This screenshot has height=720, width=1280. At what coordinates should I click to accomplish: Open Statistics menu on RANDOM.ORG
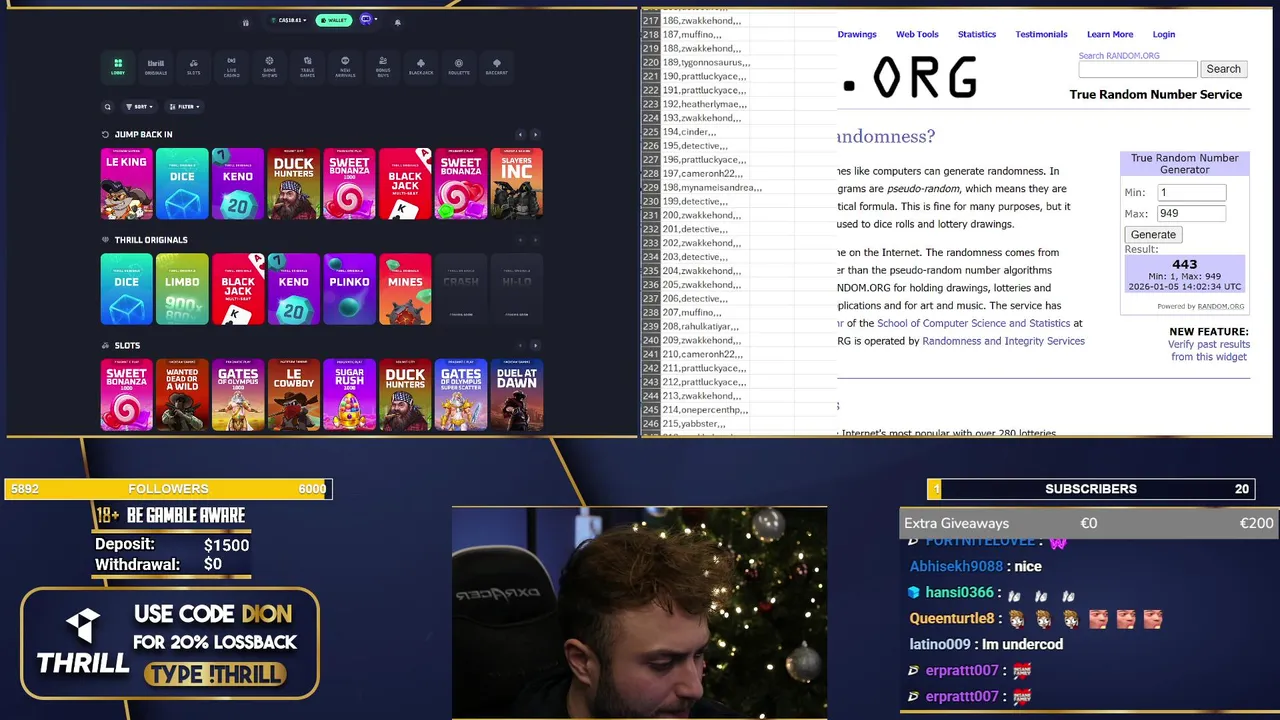[977, 34]
